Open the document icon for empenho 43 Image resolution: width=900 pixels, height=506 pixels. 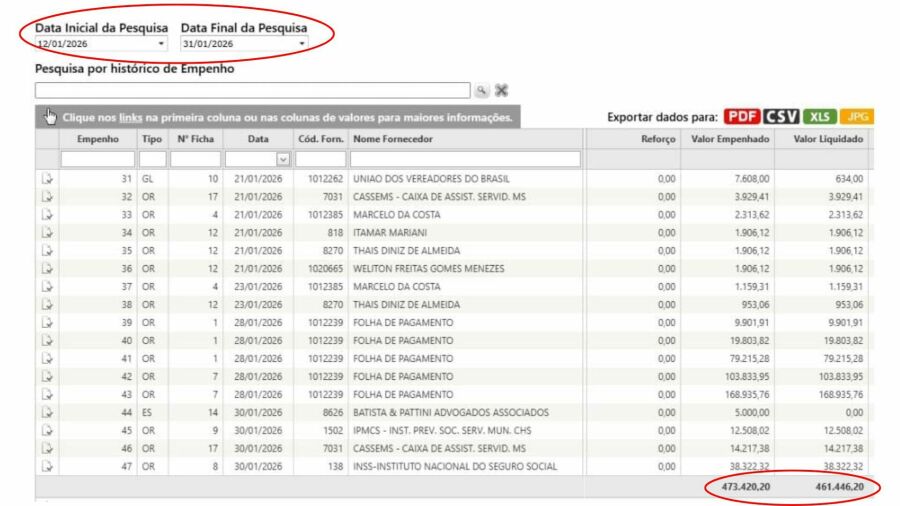pyautogui.click(x=47, y=394)
